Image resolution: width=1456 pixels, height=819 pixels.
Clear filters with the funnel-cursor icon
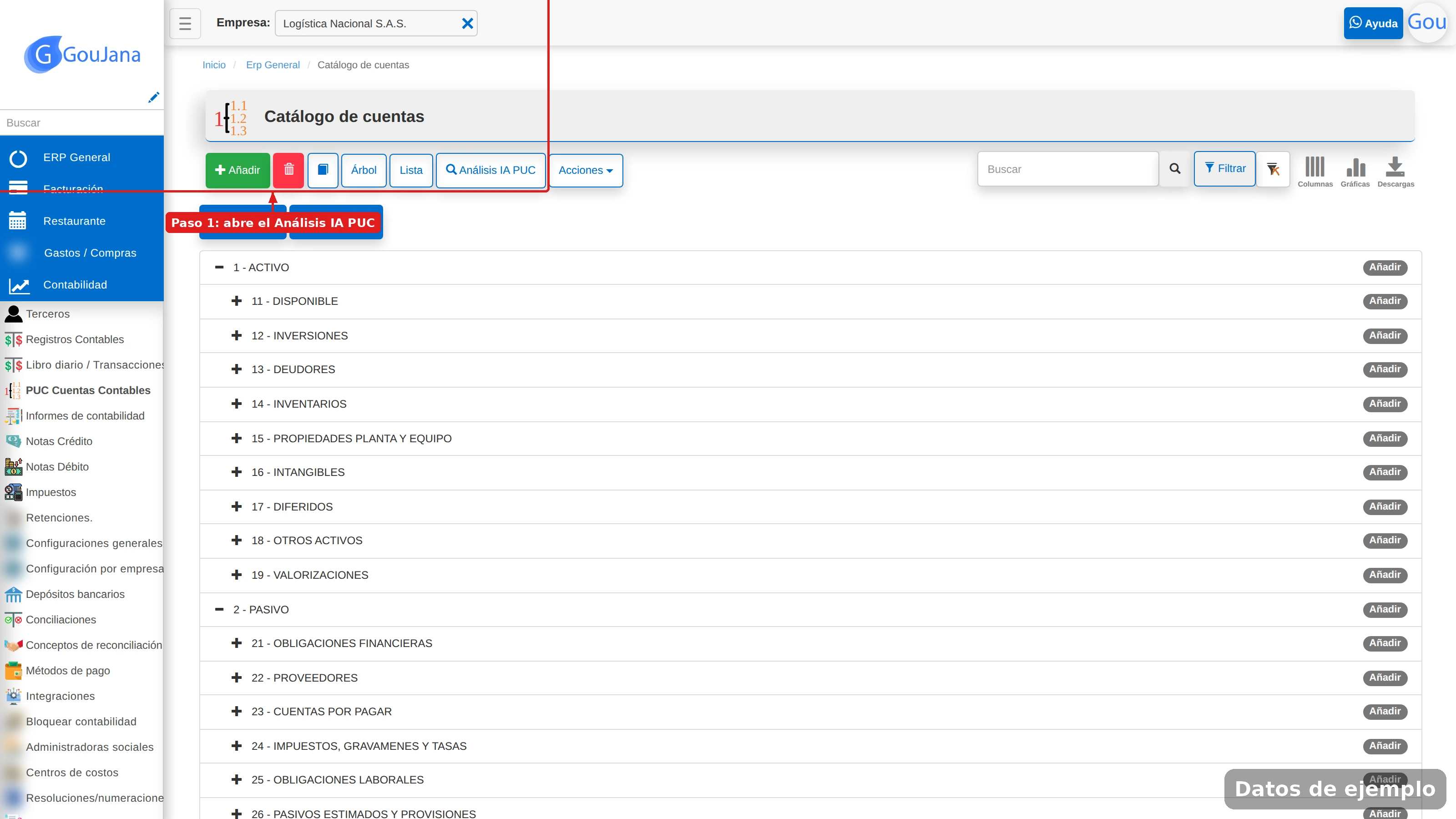click(x=1273, y=168)
